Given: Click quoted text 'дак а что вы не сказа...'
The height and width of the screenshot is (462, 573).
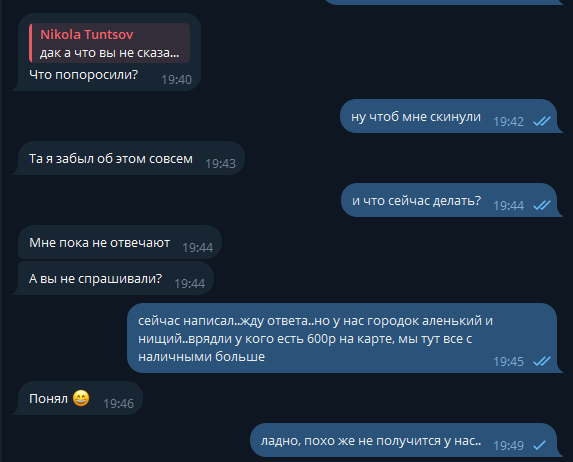Looking at the screenshot, I should [x=110, y=53].
